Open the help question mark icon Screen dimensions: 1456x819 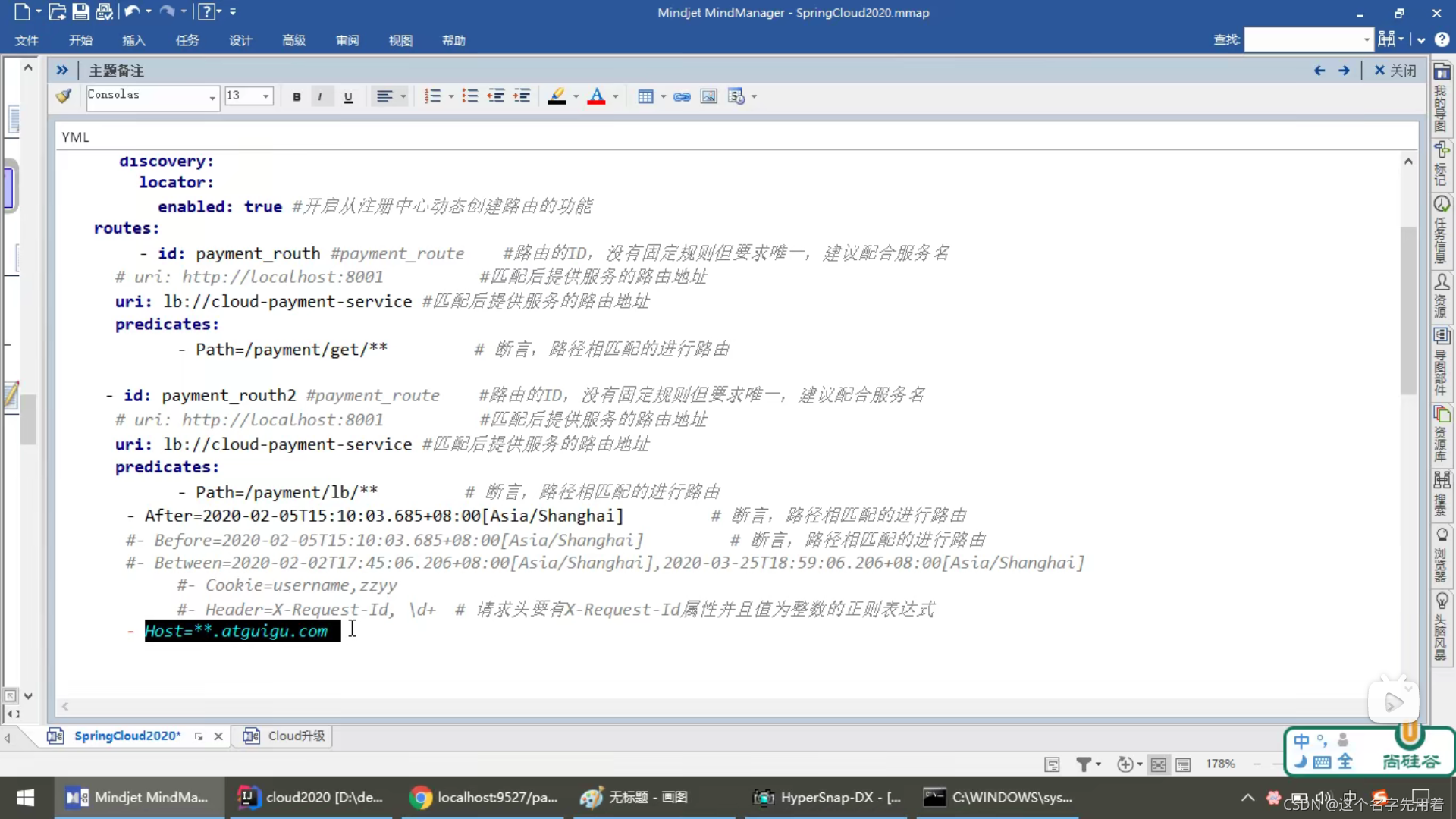(206, 12)
